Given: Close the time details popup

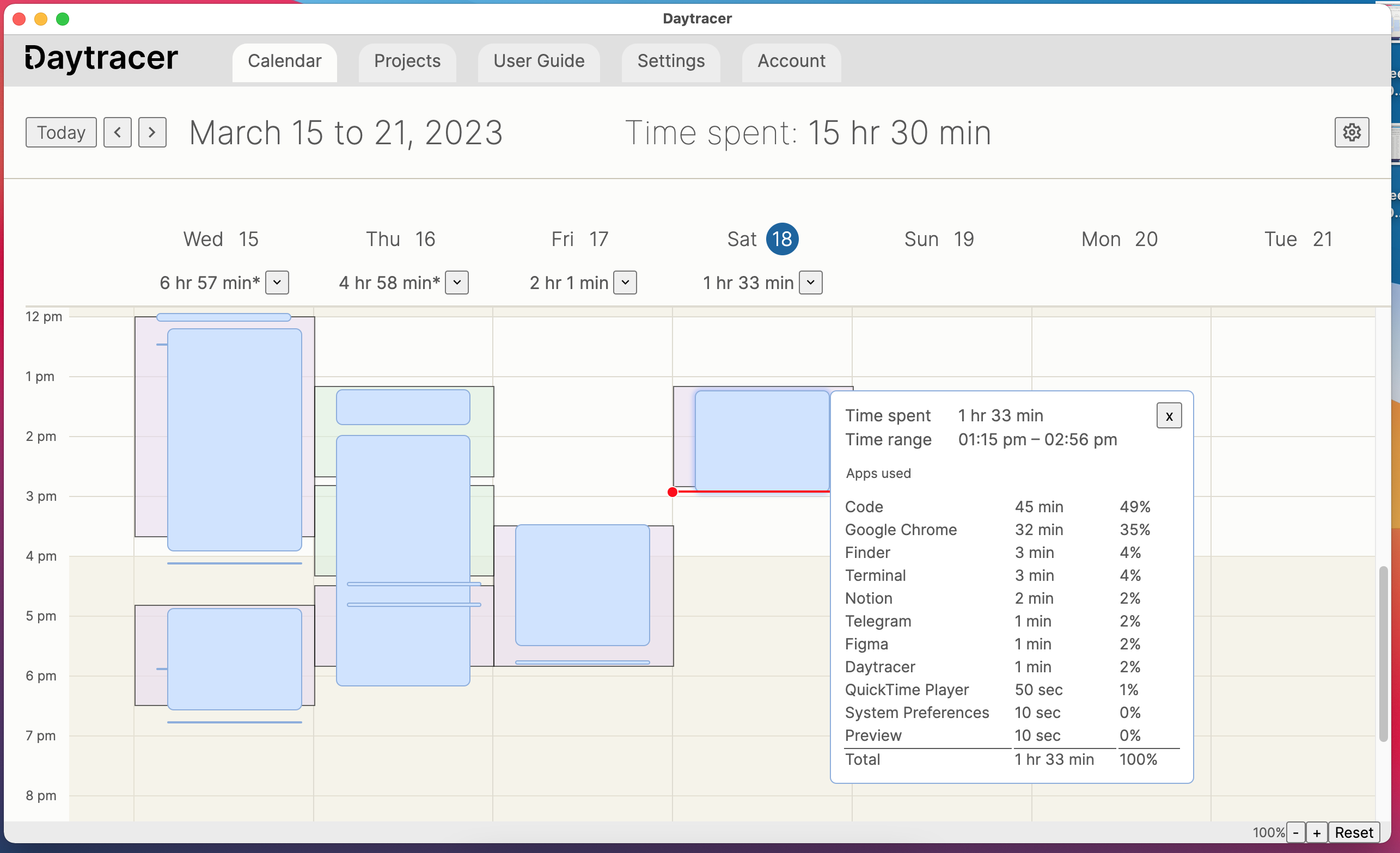Looking at the screenshot, I should 1169,416.
